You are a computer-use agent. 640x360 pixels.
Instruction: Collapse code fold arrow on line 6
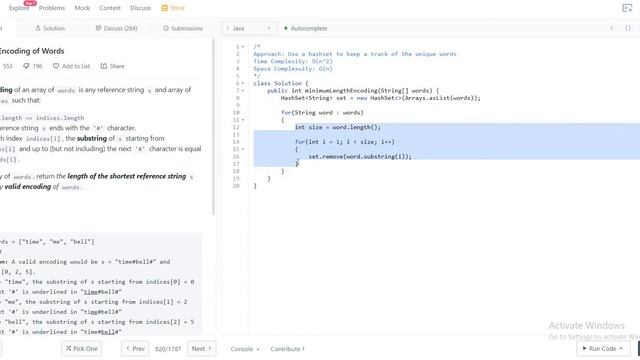pyautogui.click(x=243, y=83)
